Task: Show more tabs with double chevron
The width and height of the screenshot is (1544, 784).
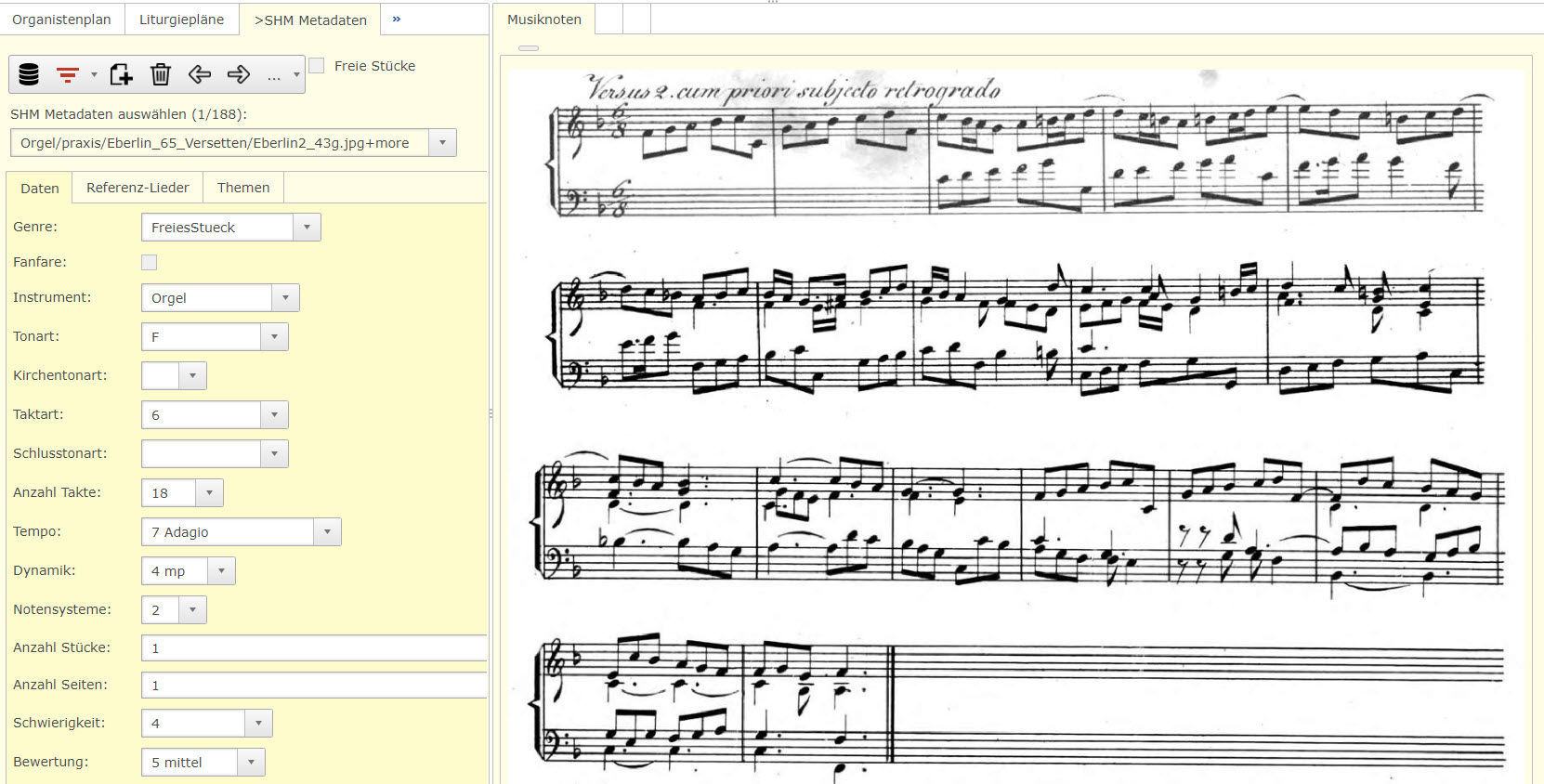Action: 397,19
